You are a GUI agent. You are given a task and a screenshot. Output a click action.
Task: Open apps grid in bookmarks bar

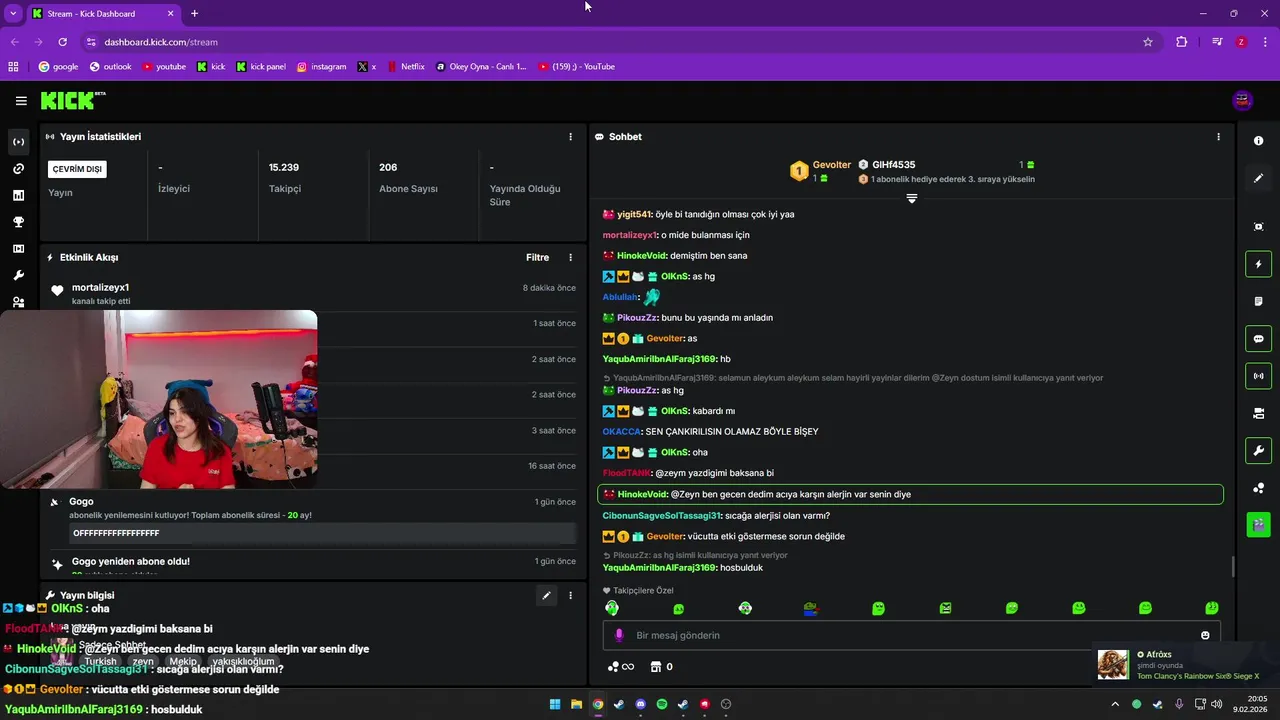[x=13, y=67]
